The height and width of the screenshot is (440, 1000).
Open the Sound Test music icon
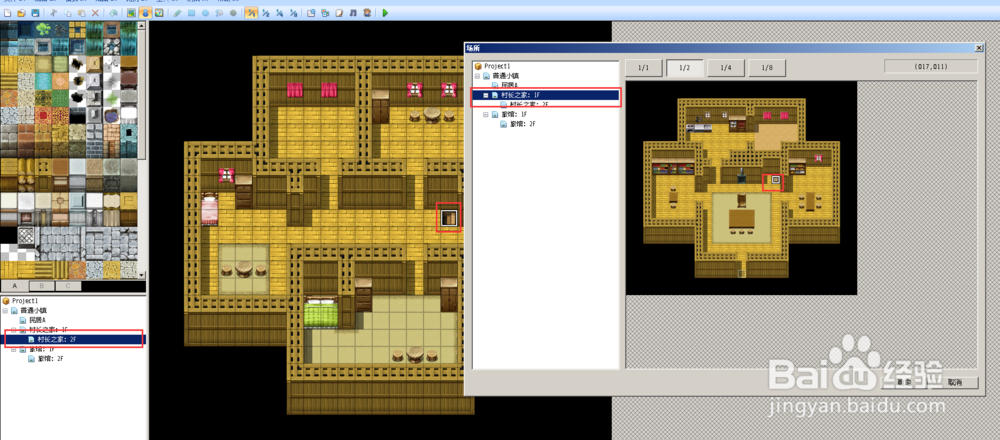click(x=353, y=13)
